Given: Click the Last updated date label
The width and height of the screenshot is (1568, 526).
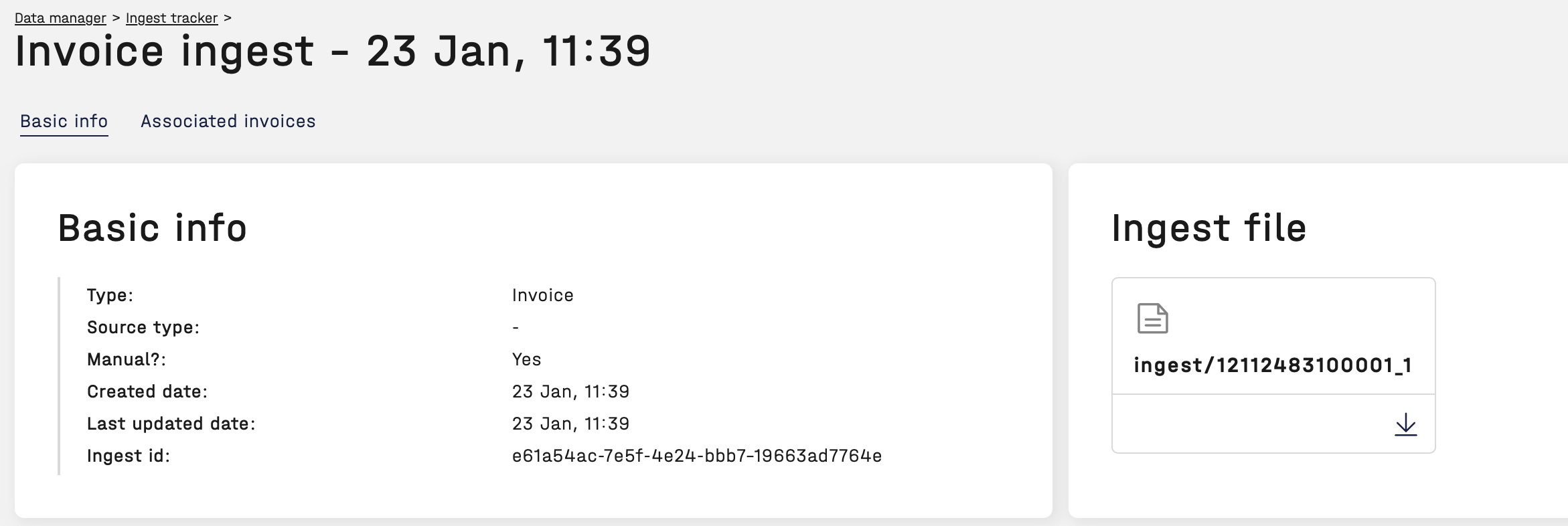Looking at the screenshot, I should tap(171, 424).
